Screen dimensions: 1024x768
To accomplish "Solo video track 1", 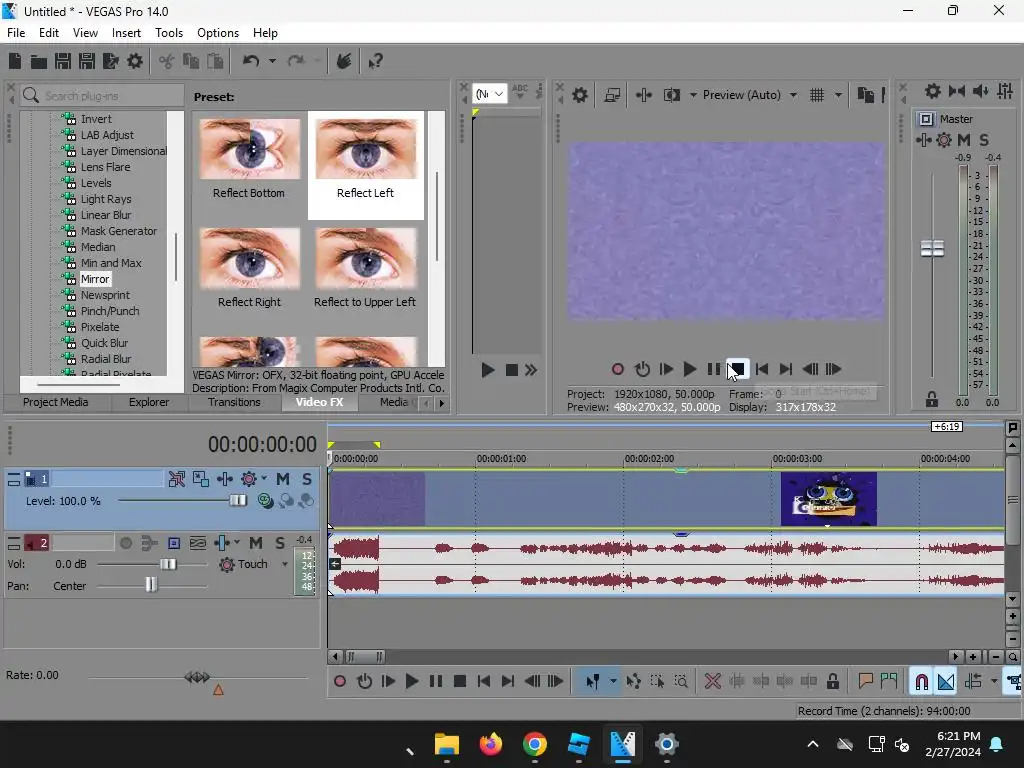I will click(306, 479).
